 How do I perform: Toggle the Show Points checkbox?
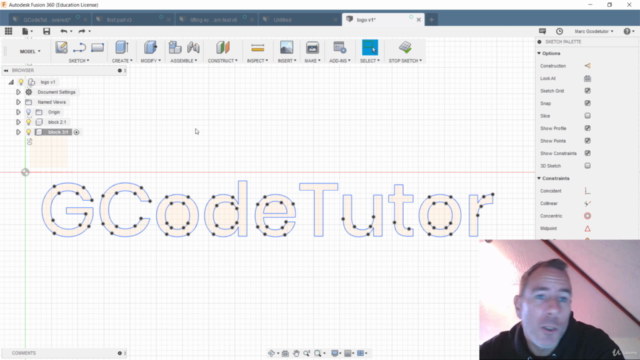[587, 141]
